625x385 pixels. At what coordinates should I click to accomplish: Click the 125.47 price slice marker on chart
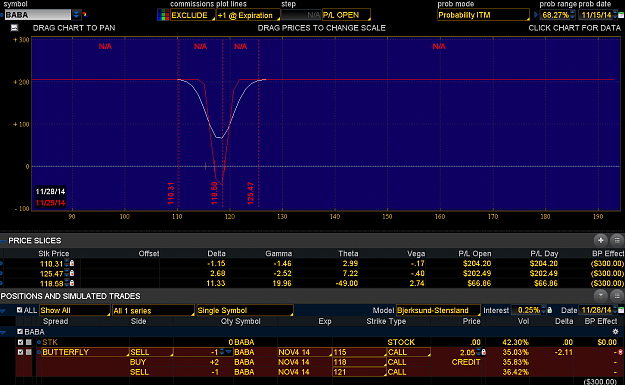250,193
